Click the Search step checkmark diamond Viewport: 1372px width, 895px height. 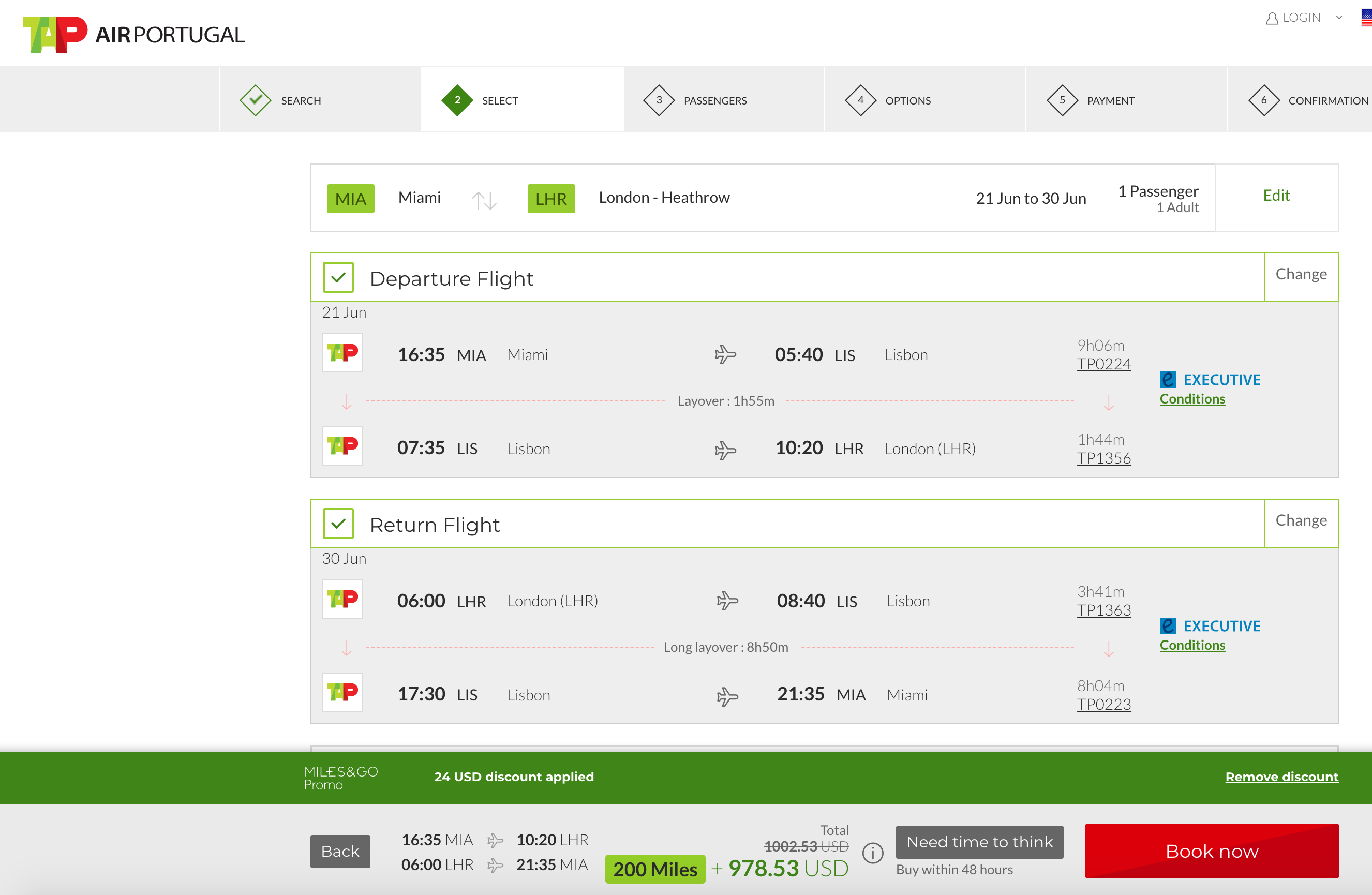(256, 100)
